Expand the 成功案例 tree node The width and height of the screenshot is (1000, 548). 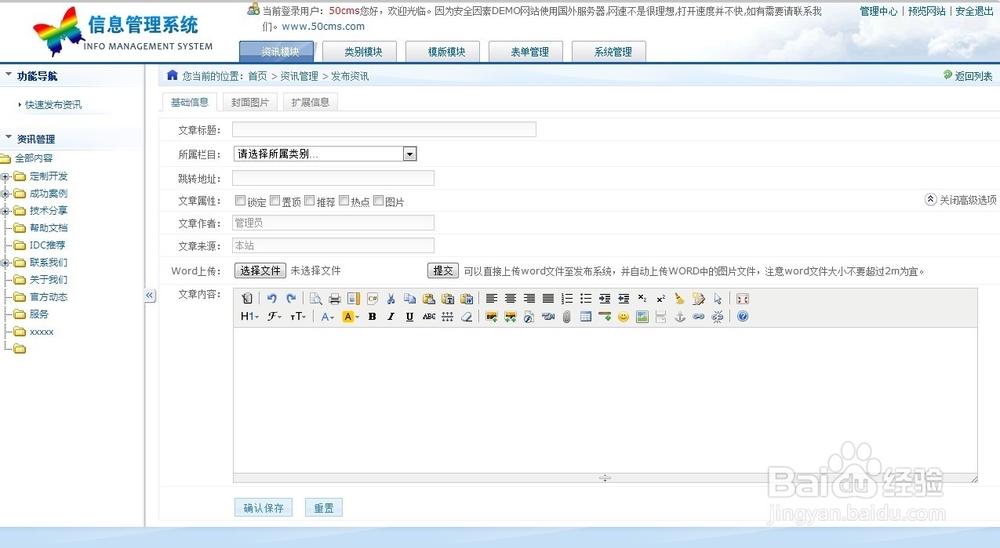pyautogui.click(x=5, y=194)
